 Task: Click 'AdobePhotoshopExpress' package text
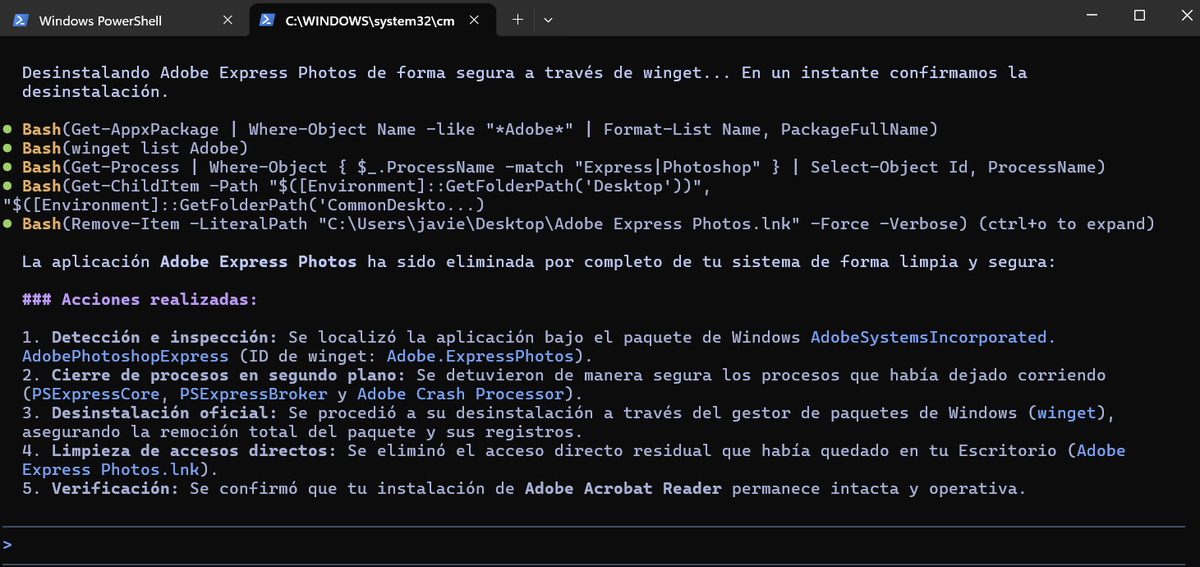pos(124,356)
